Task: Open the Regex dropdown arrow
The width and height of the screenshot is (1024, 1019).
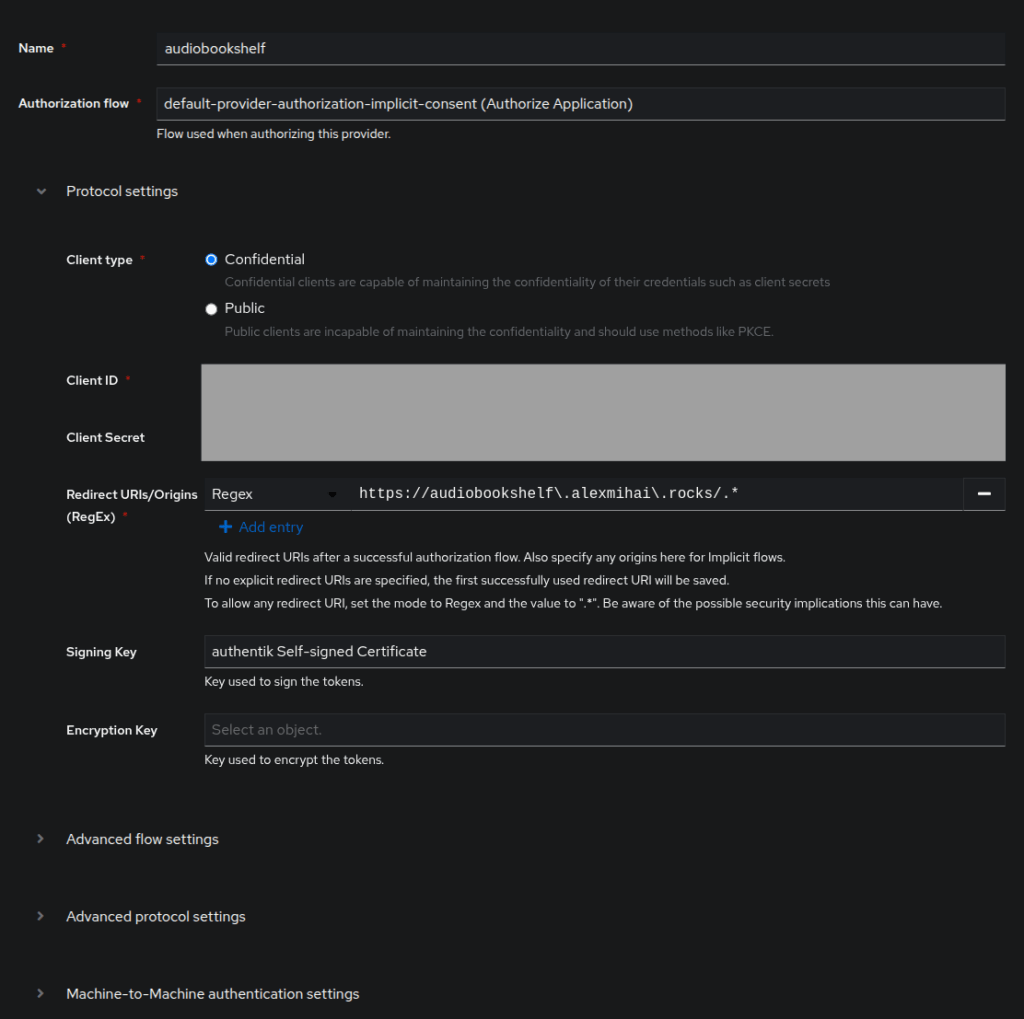Action: (332, 494)
